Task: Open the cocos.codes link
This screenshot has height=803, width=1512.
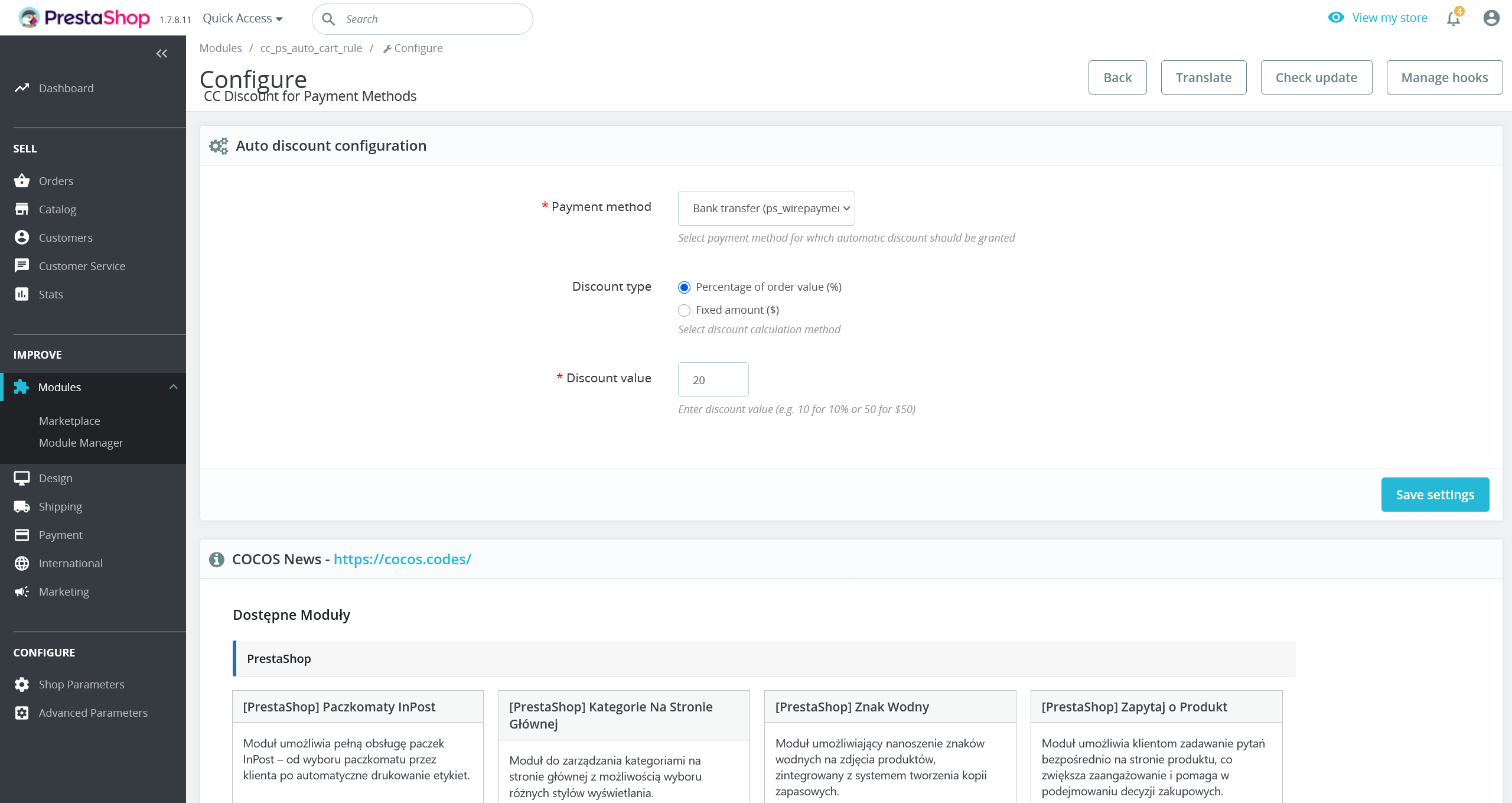Action: click(x=402, y=559)
